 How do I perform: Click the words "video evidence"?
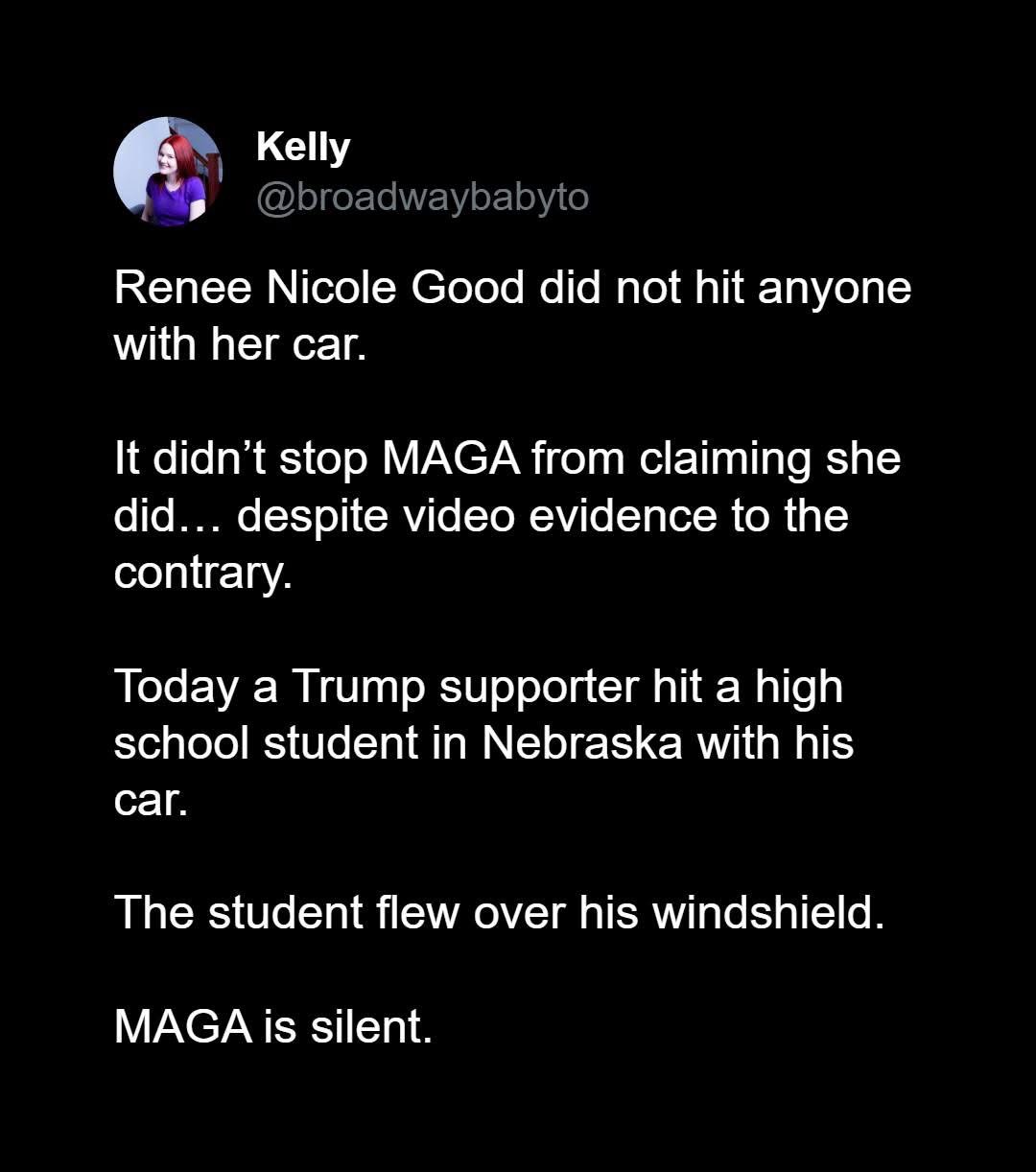tap(553, 516)
